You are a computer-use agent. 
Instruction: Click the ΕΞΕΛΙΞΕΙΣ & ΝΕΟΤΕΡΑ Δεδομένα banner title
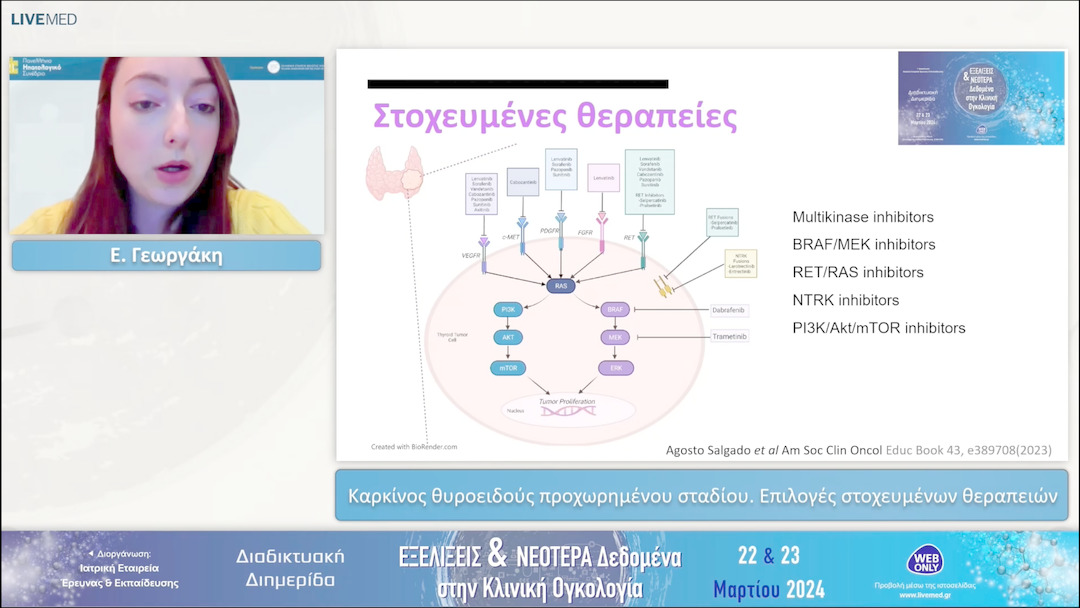540,570
